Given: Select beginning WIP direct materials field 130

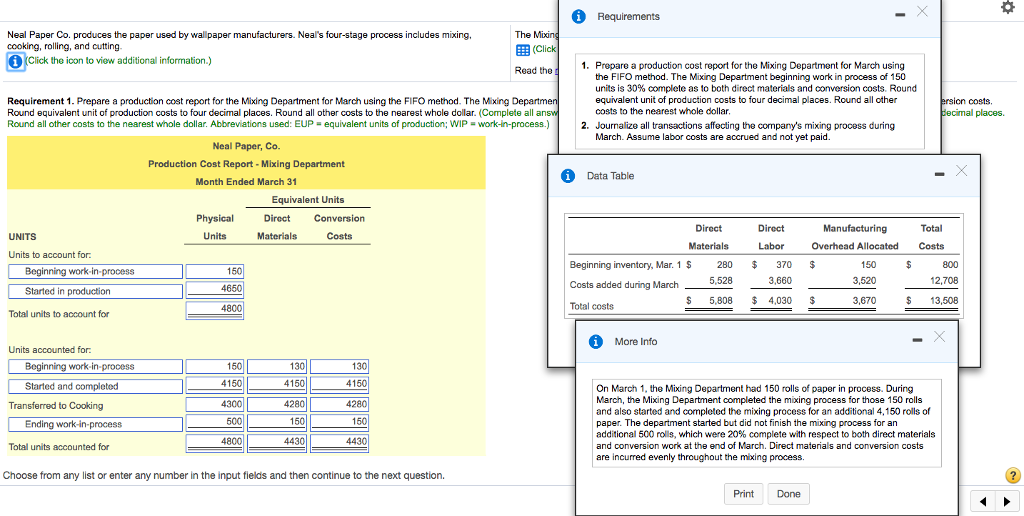Looking at the screenshot, I should click(278, 366).
